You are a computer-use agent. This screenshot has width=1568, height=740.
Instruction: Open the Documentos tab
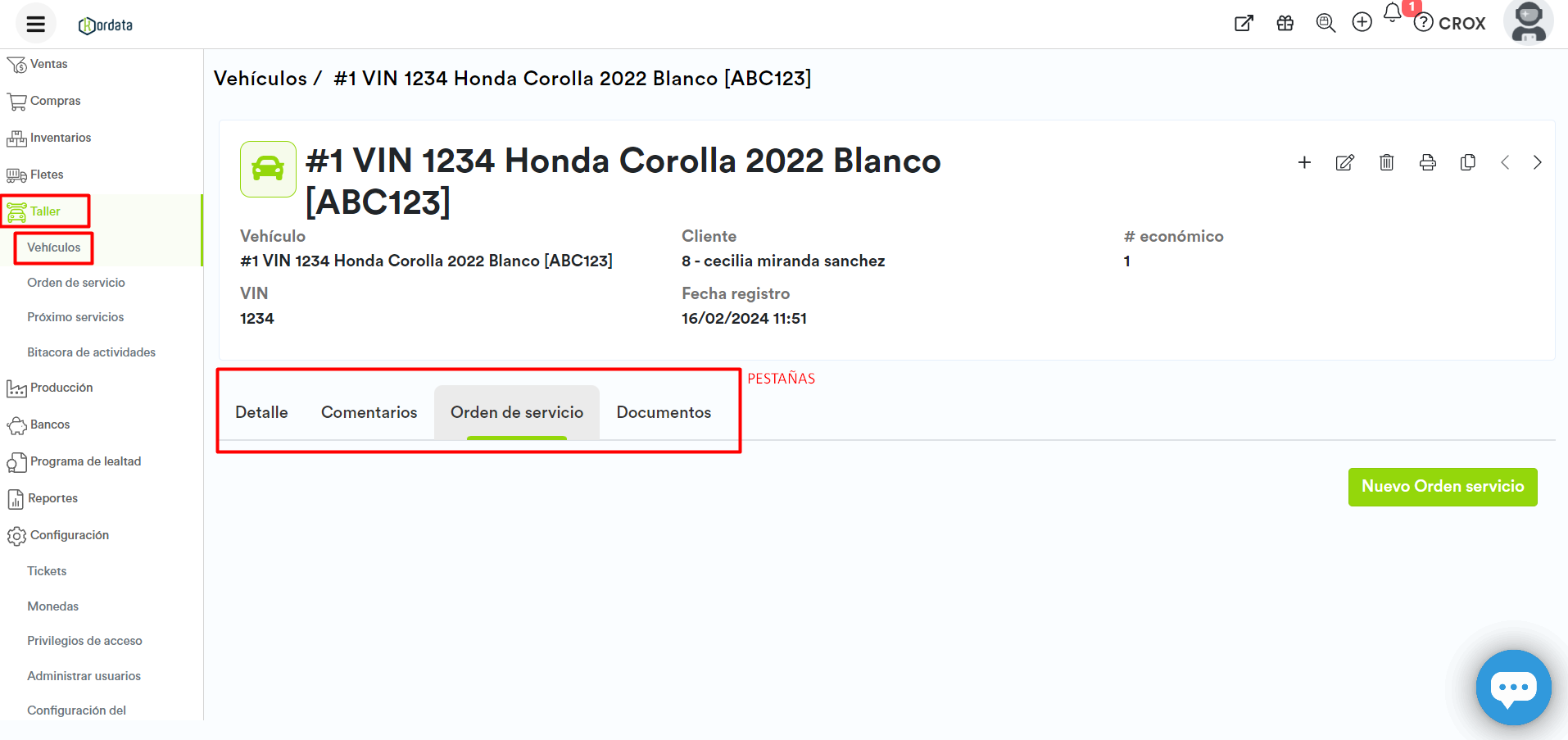(664, 412)
